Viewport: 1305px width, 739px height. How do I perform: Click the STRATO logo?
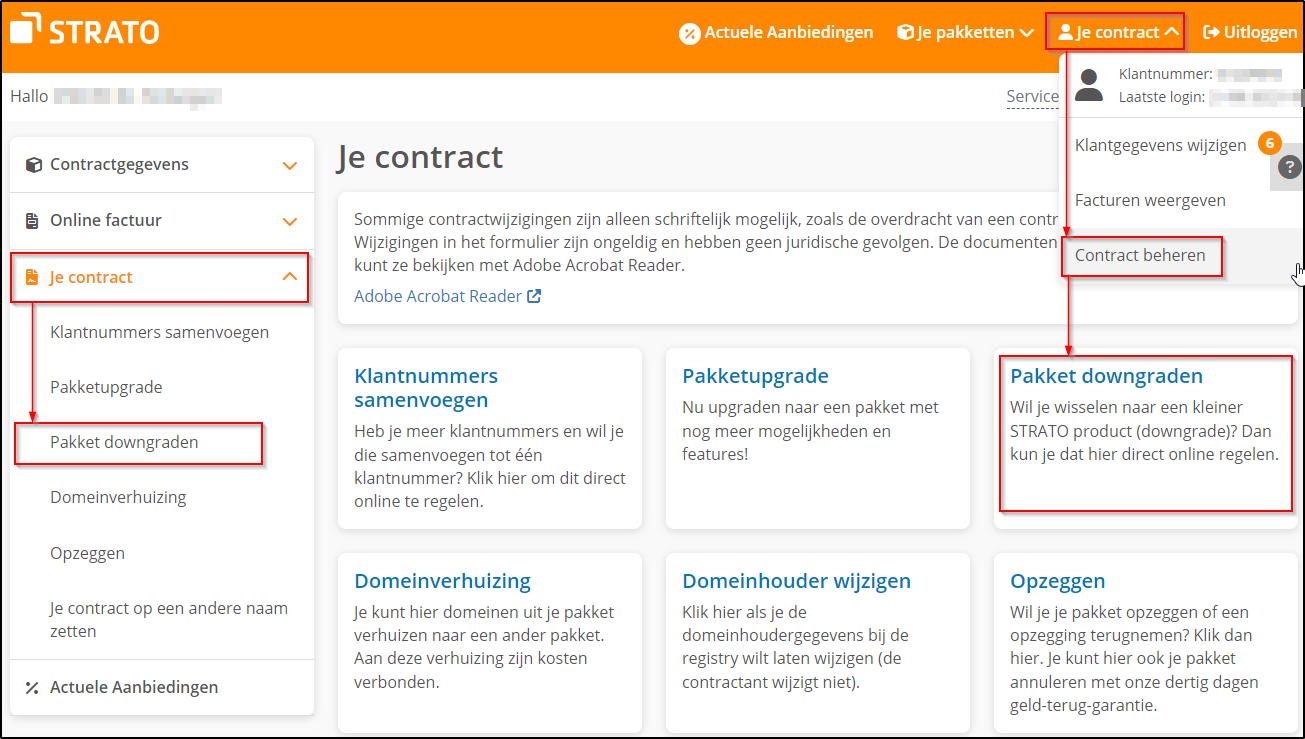coord(85,31)
